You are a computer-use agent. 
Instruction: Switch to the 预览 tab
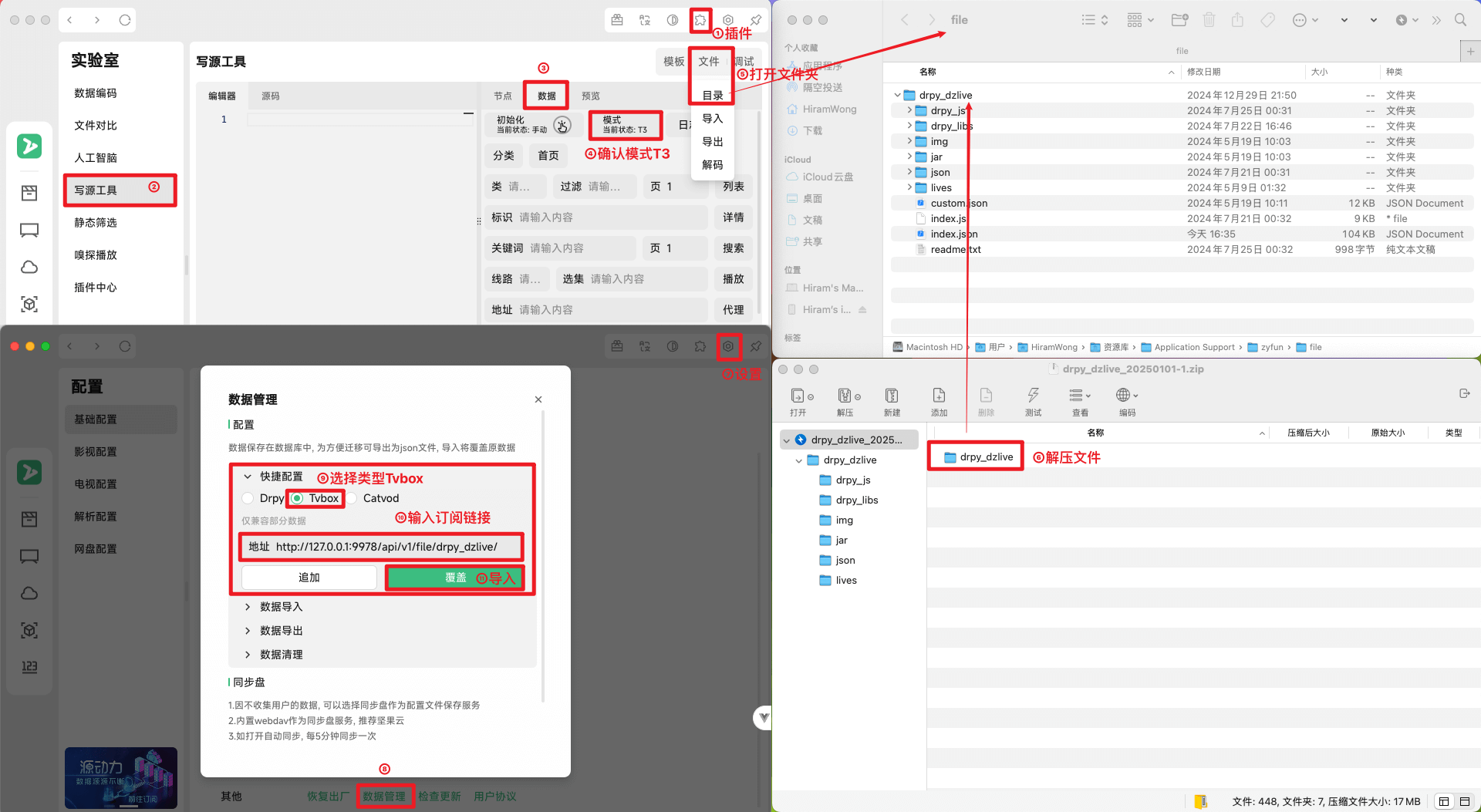[x=591, y=96]
